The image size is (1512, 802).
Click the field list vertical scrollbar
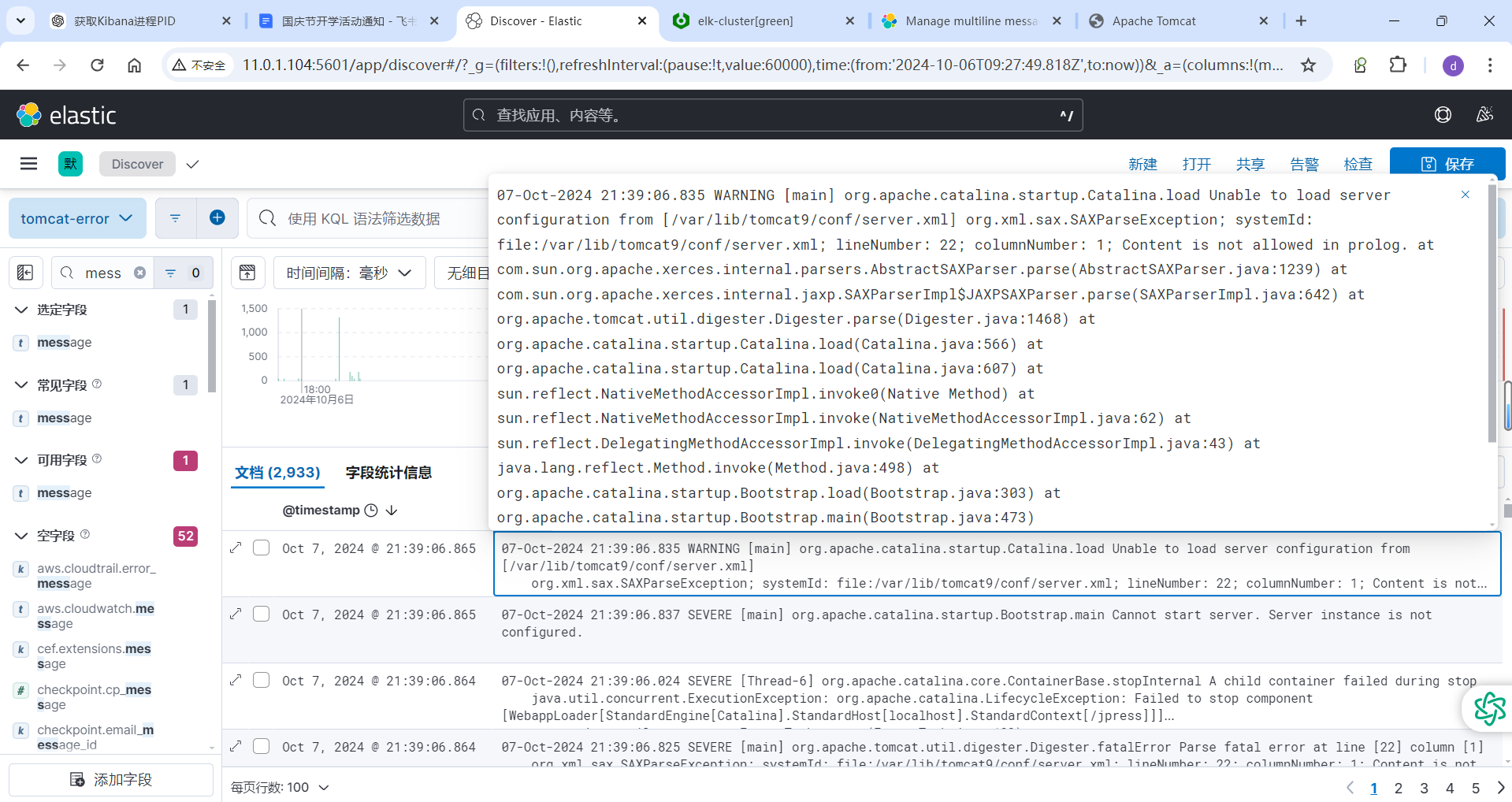tap(211, 345)
